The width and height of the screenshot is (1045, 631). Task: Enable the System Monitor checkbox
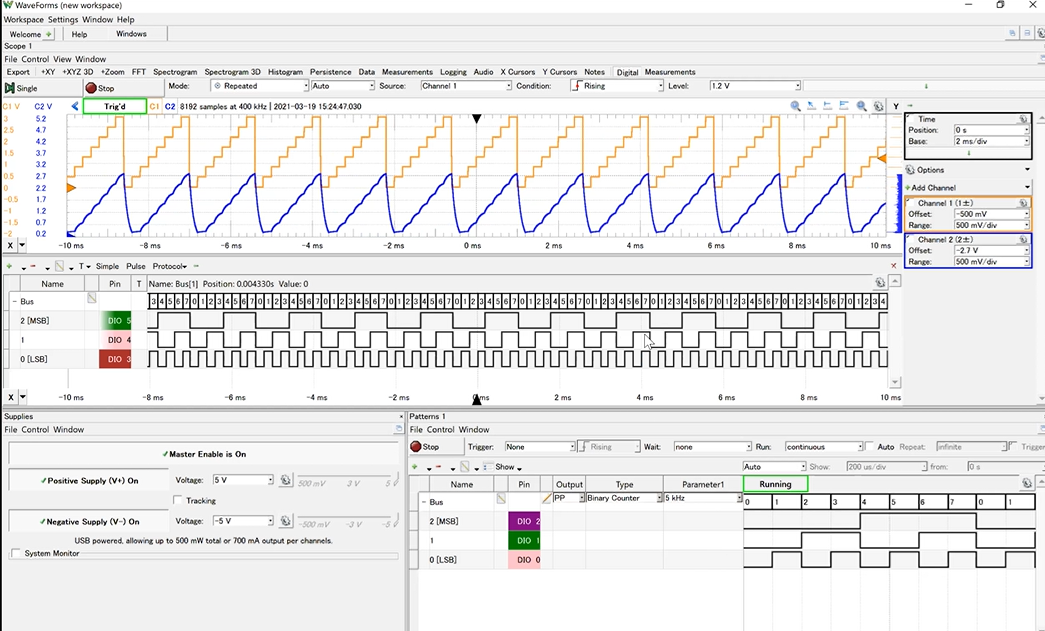(16, 554)
